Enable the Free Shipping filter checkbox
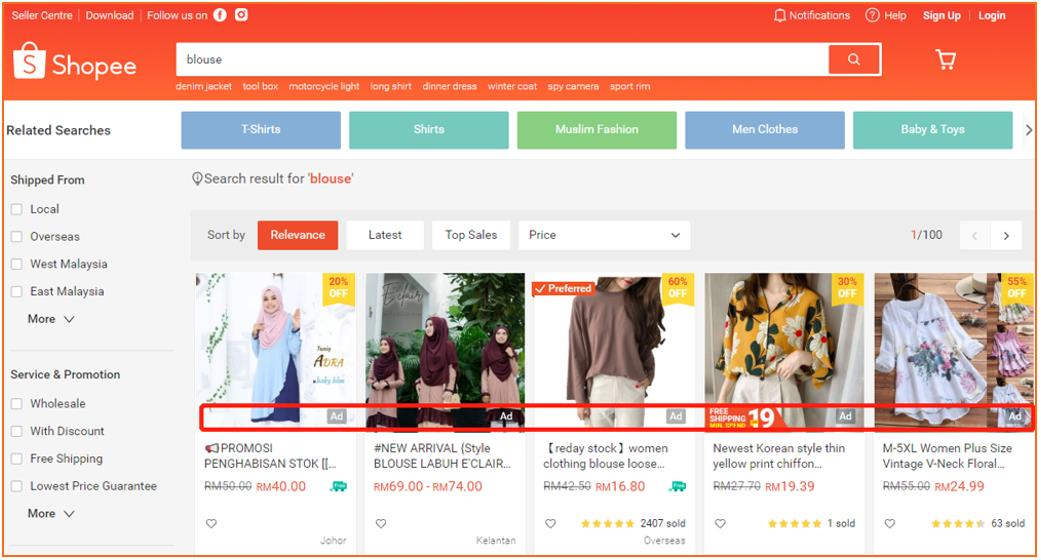 [16, 459]
